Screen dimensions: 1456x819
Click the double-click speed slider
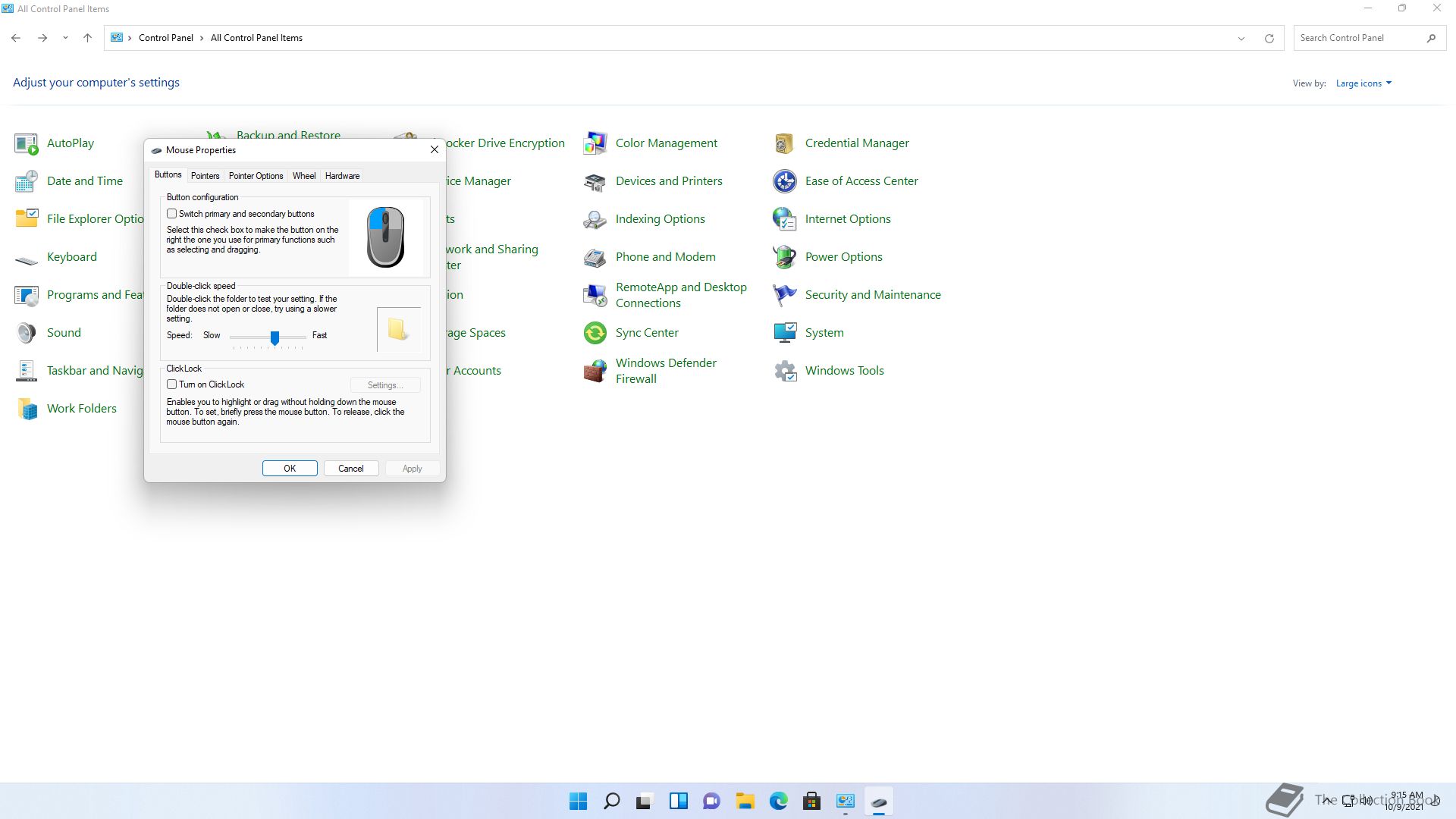pos(275,337)
